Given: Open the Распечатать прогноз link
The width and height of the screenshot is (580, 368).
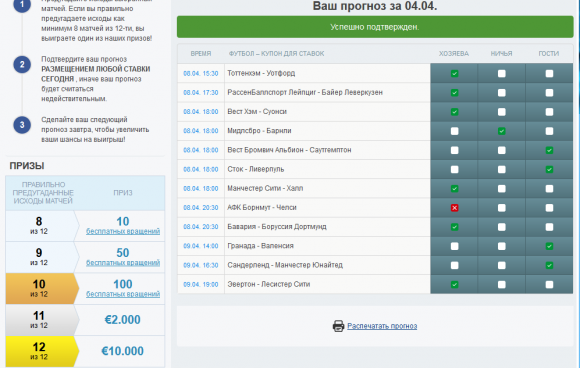Looking at the screenshot, I should click(x=382, y=326).
